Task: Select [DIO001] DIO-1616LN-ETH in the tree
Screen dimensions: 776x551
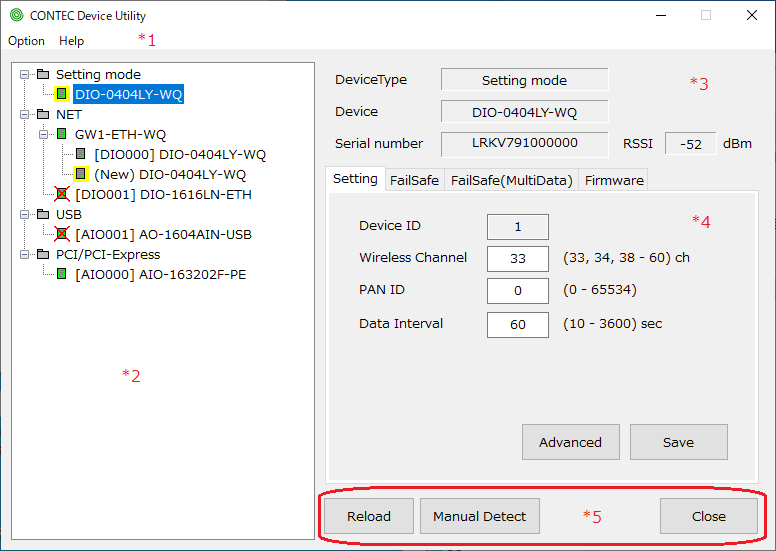Action: tap(163, 195)
